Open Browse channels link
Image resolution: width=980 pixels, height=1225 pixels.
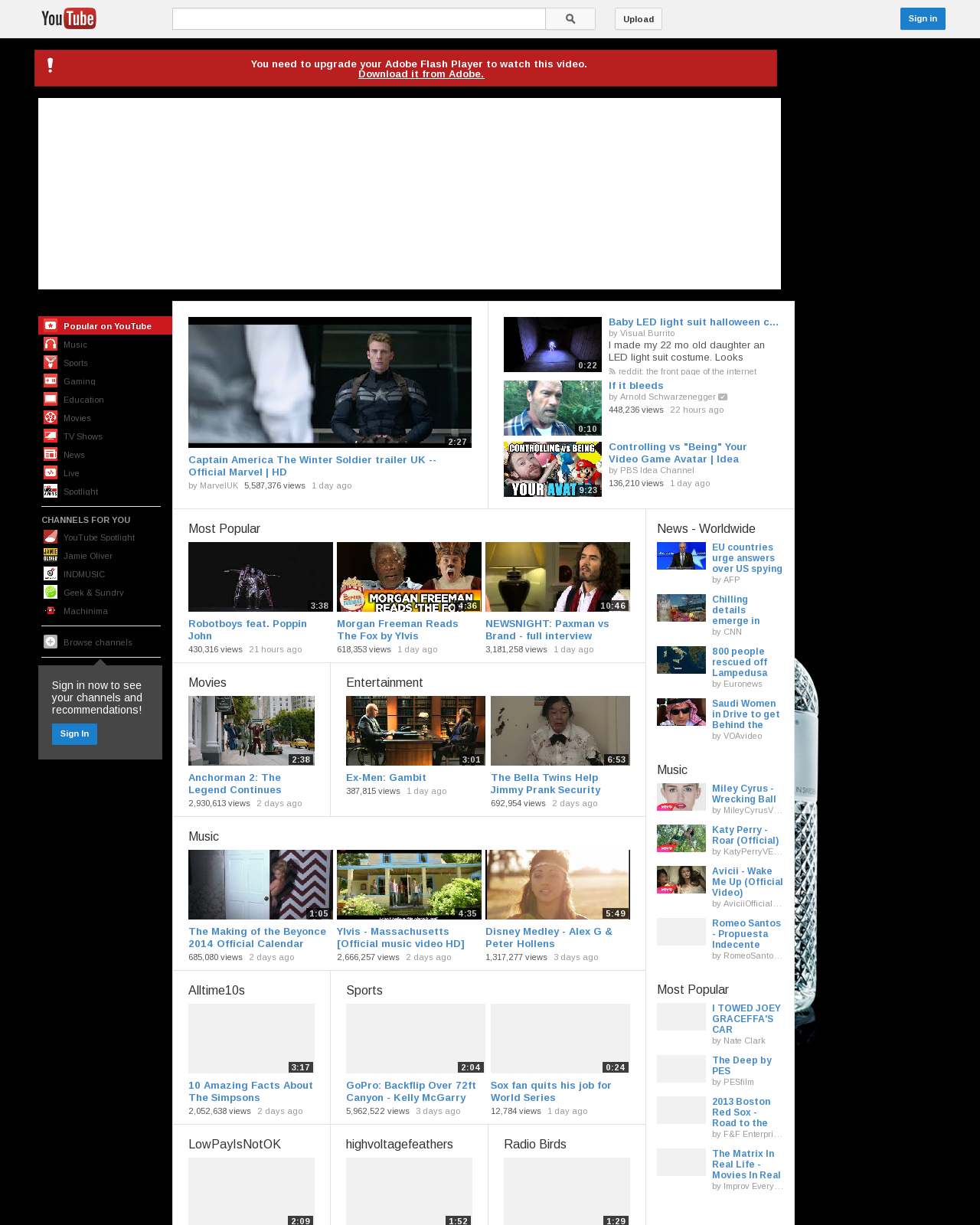(98, 642)
